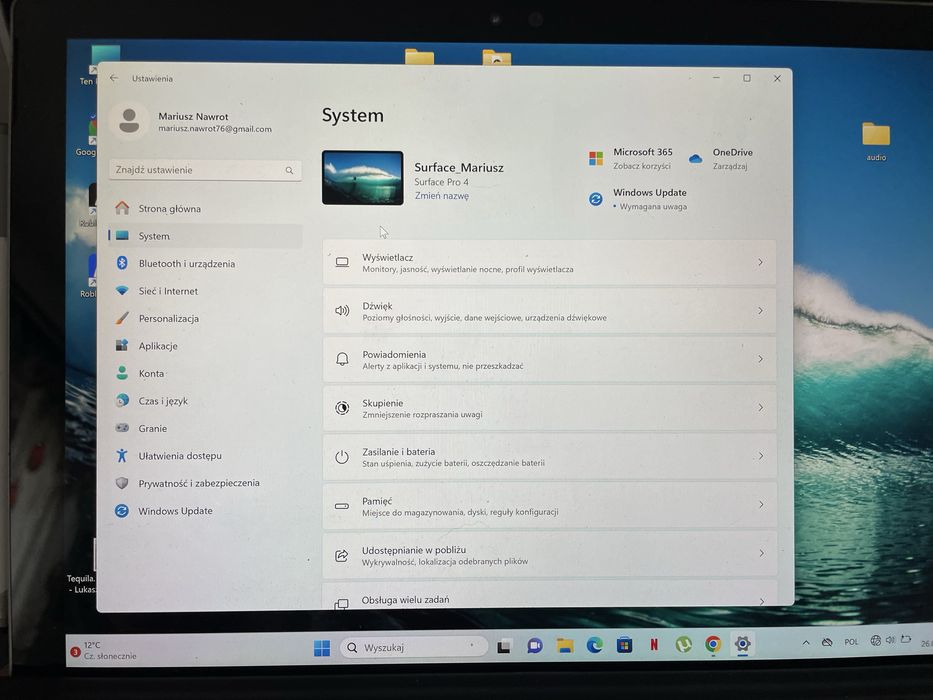Click the Wyszukaj taskbar search box
The image size is (933, 700).
414,647
